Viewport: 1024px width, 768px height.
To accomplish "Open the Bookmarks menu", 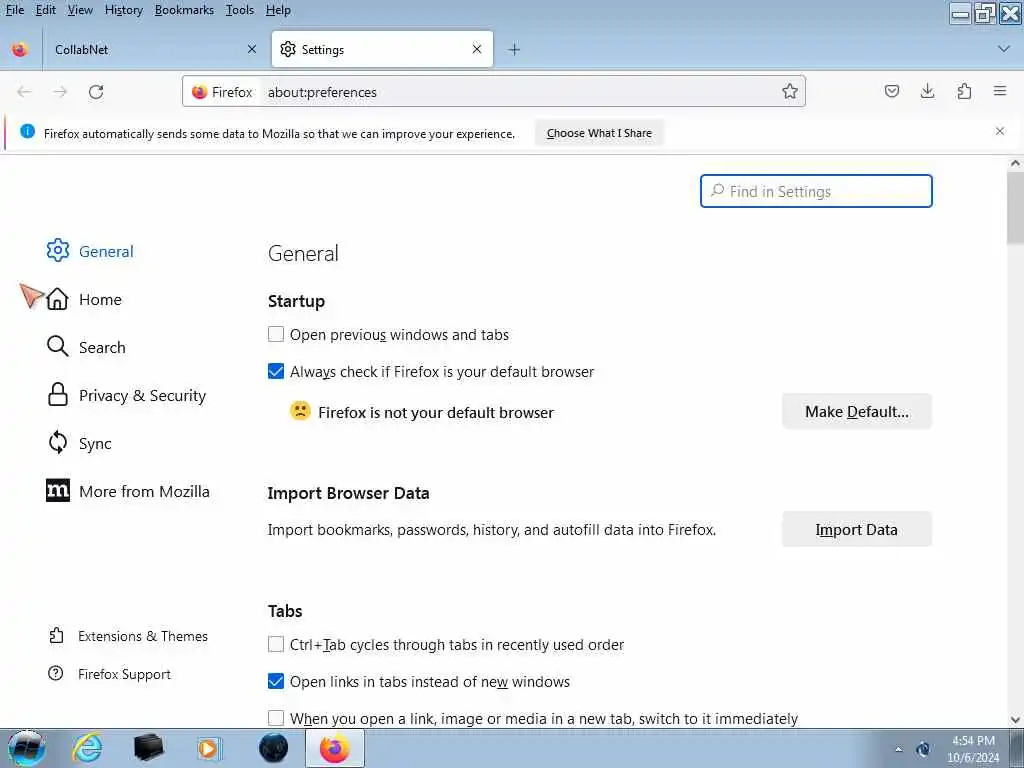I will [184, 10].
